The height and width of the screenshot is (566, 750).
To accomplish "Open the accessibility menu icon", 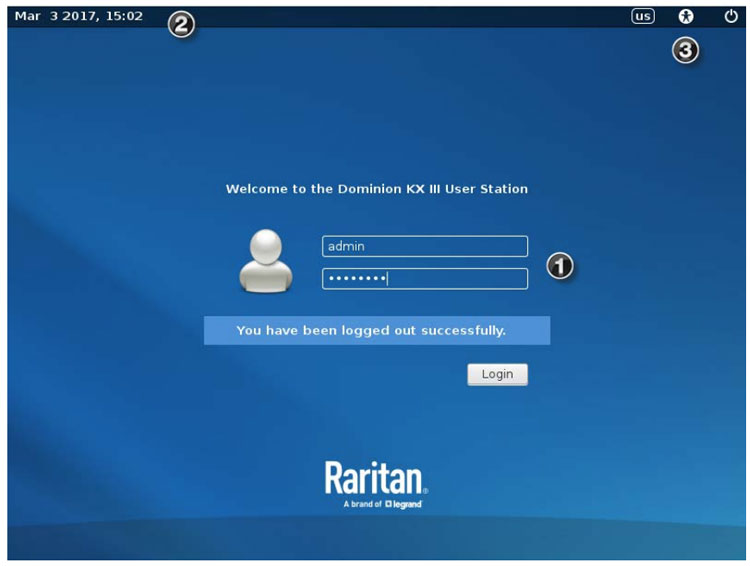I will coord(686,16).
